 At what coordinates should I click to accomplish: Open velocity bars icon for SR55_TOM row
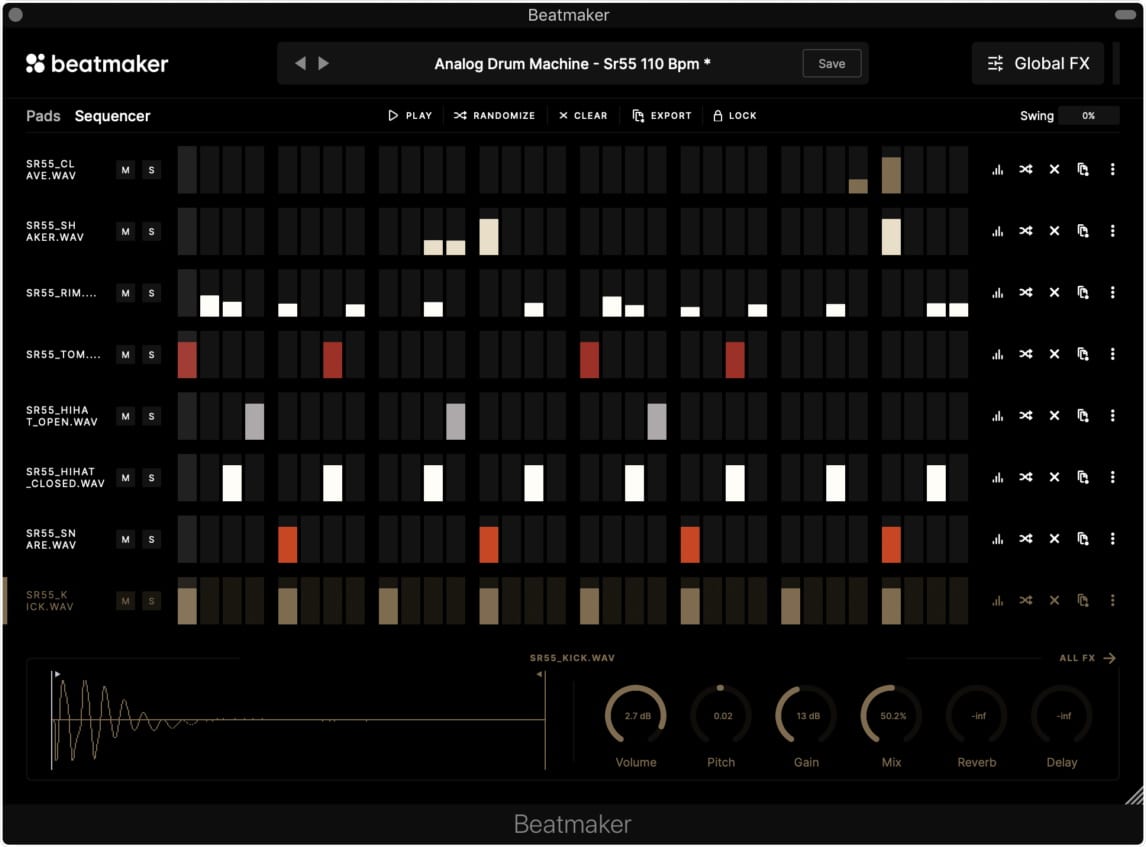click(x=997, y=354)
